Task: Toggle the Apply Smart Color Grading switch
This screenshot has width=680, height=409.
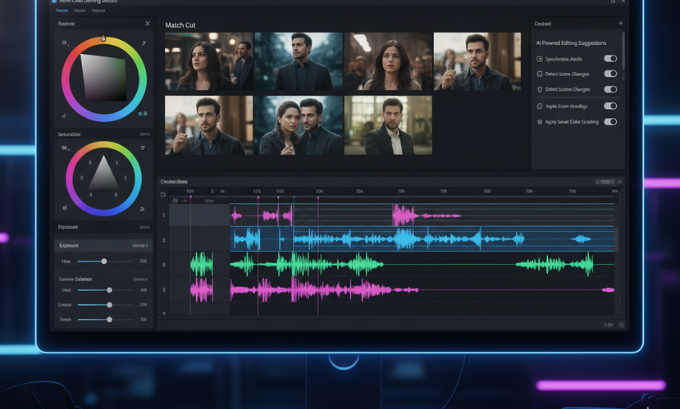Action: coord(610,121)
